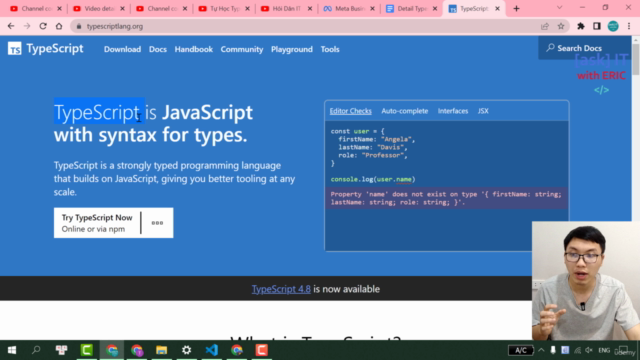640x360 pixels.
Task: Open Settings gear on the taskbar
Action: (187, 350)
